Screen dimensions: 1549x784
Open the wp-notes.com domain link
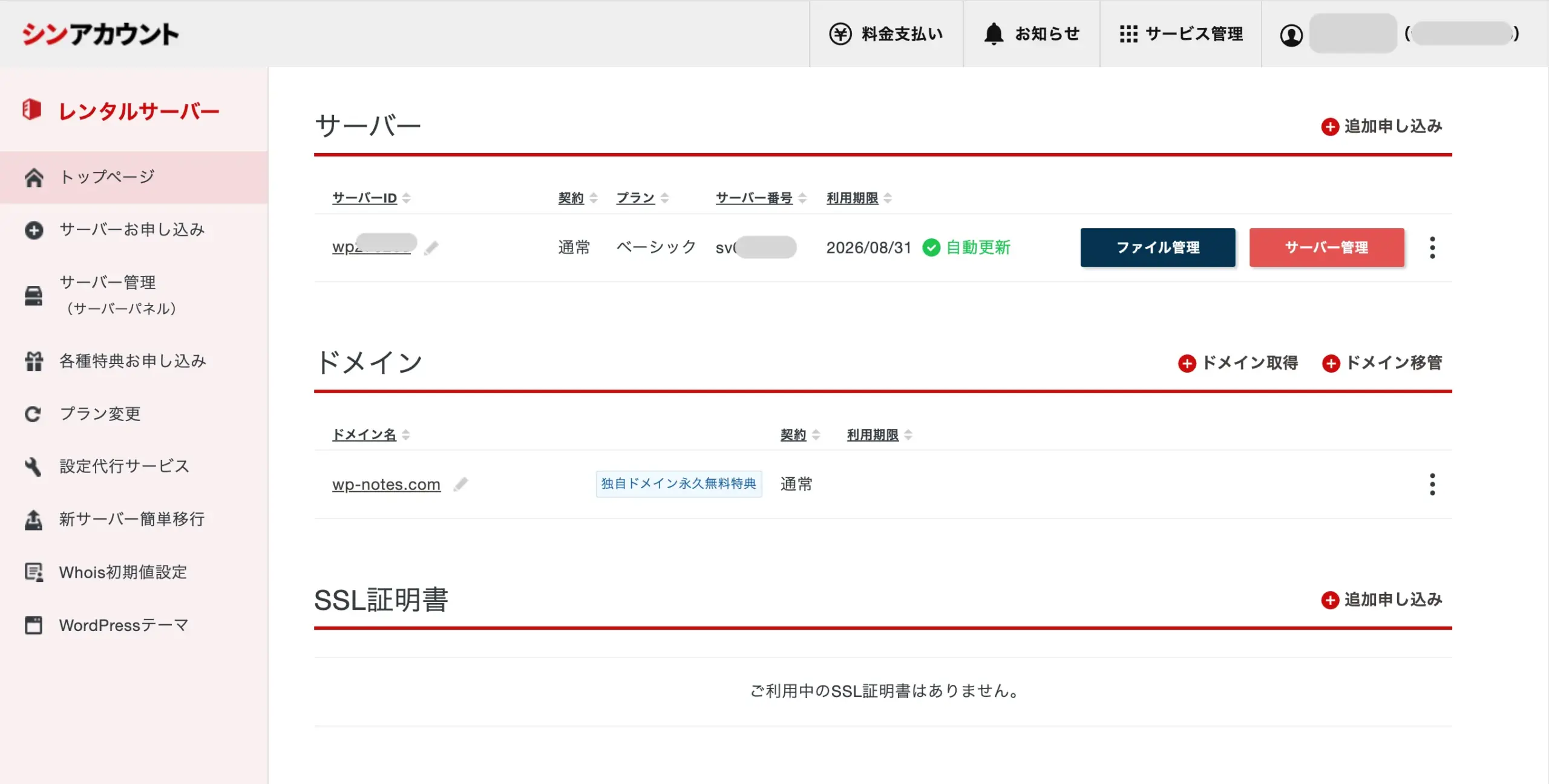click(386, 485)
